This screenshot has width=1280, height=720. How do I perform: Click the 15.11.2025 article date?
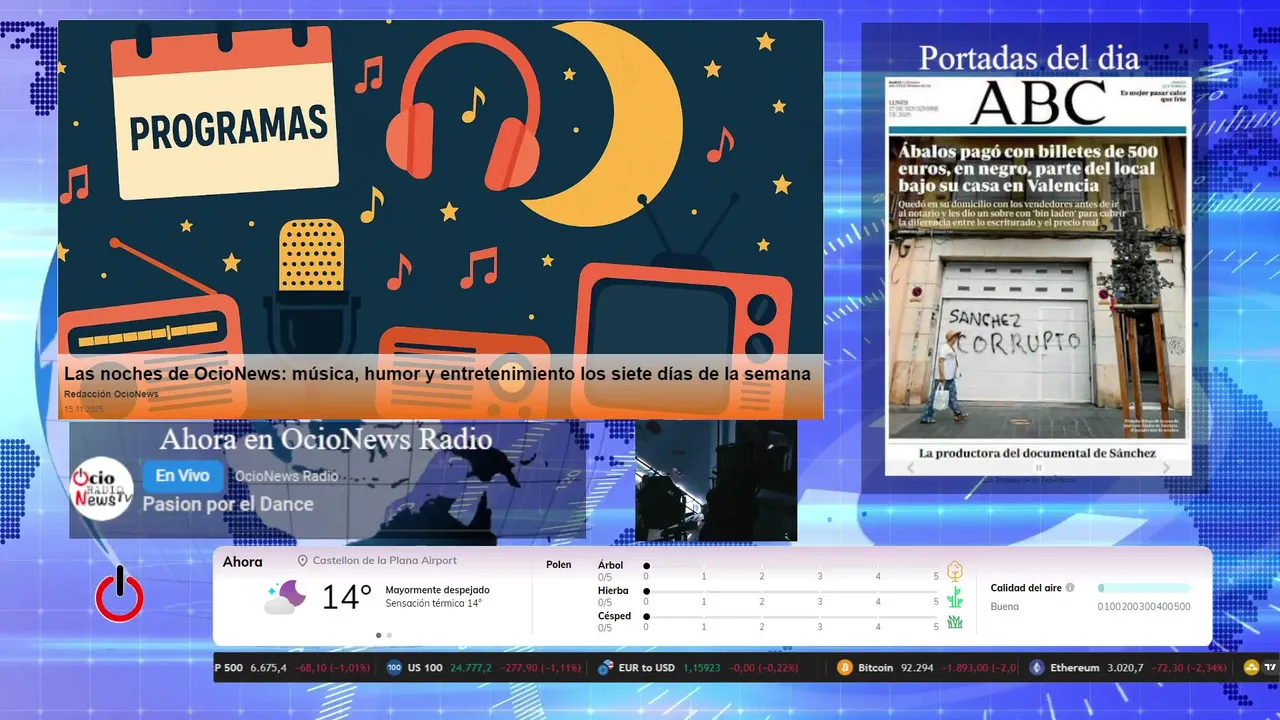click(84, 409)
